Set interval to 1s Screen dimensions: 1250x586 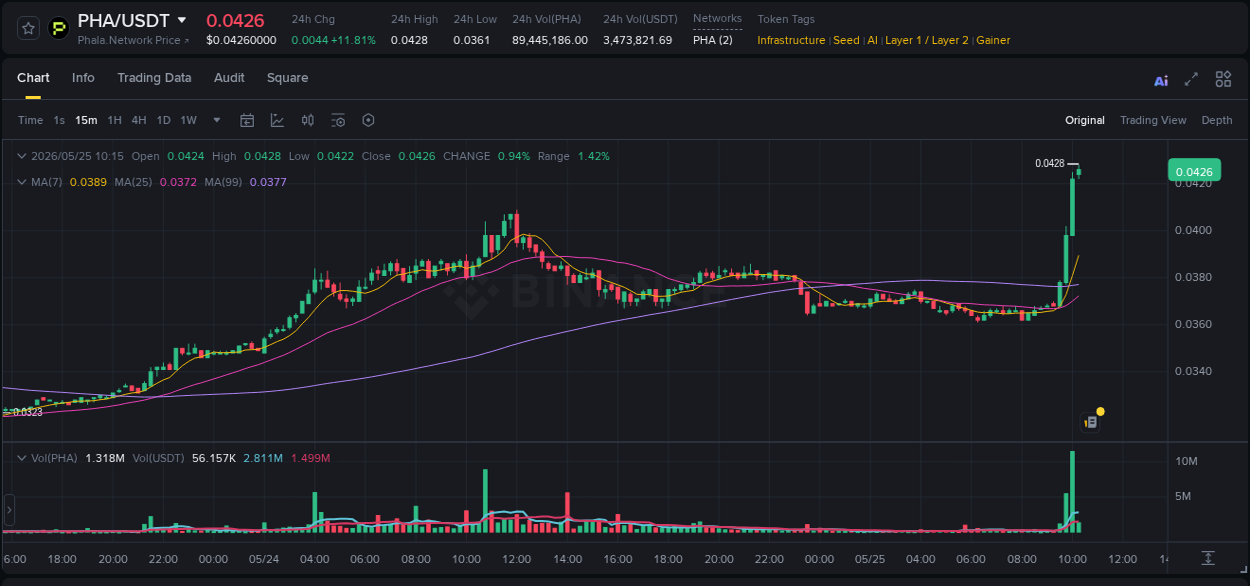click(59, 120)
